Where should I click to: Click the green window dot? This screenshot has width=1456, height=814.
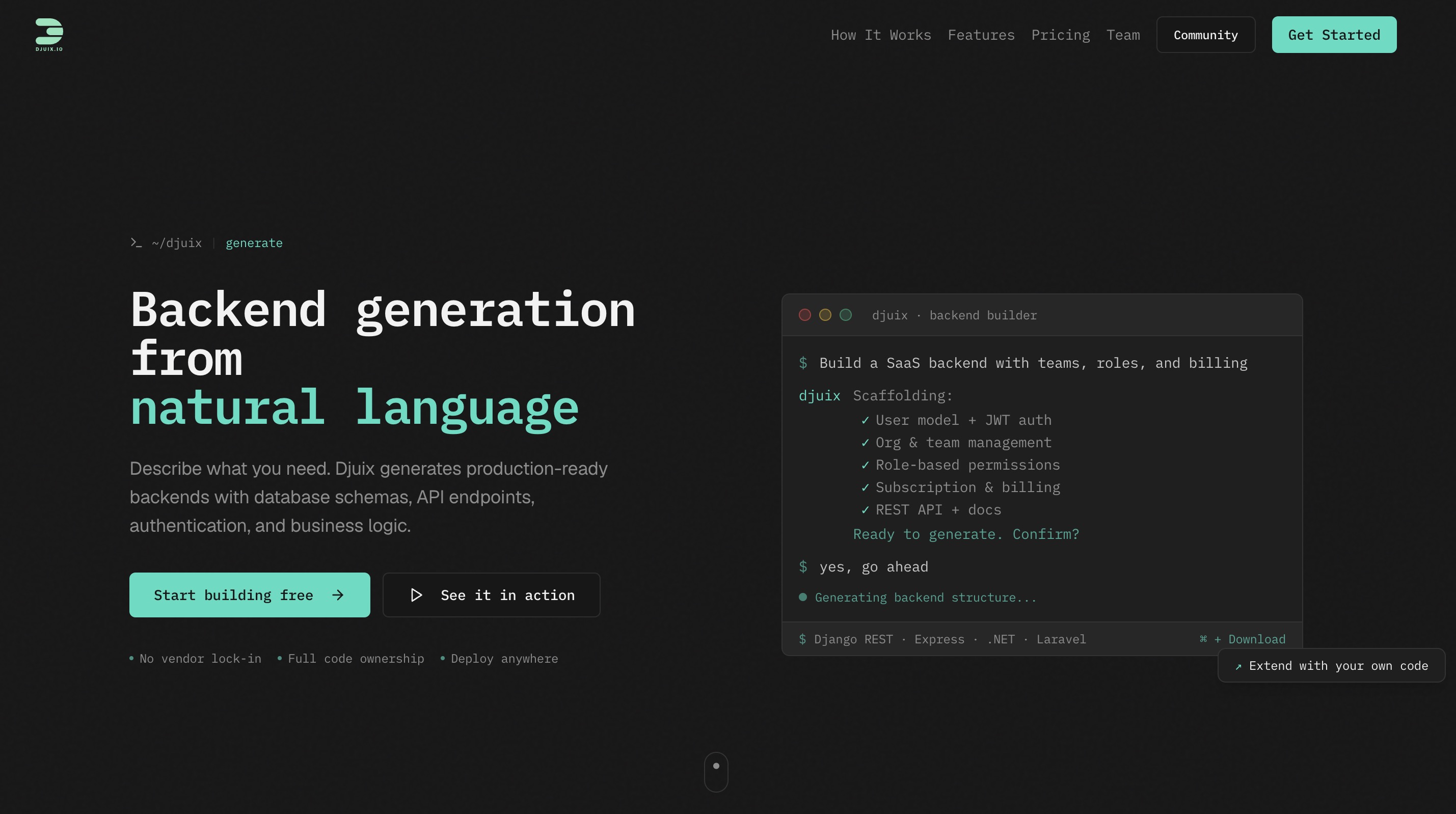(x=846, y=315)
